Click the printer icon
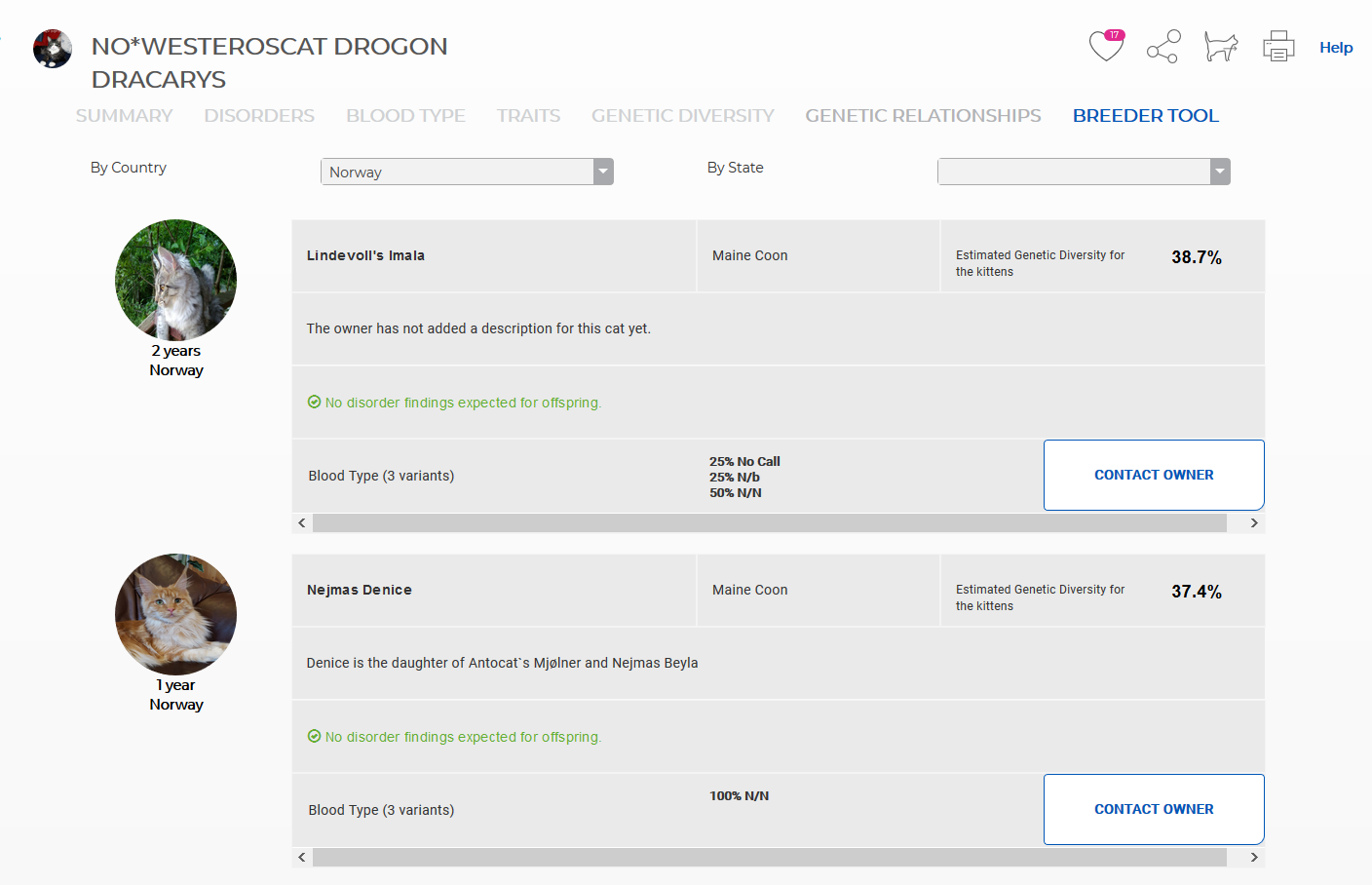Image resolution: width=1372 pixels, height=885 pixels. pos(1278,46)
